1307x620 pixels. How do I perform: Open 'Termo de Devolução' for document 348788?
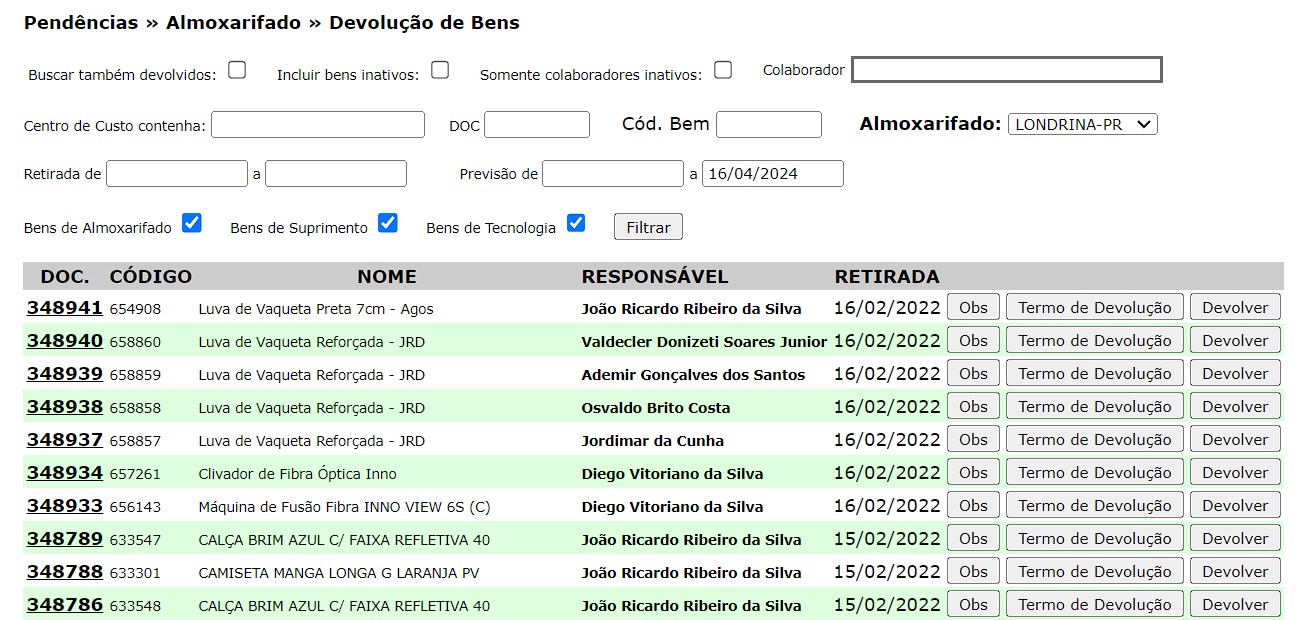1094,571
